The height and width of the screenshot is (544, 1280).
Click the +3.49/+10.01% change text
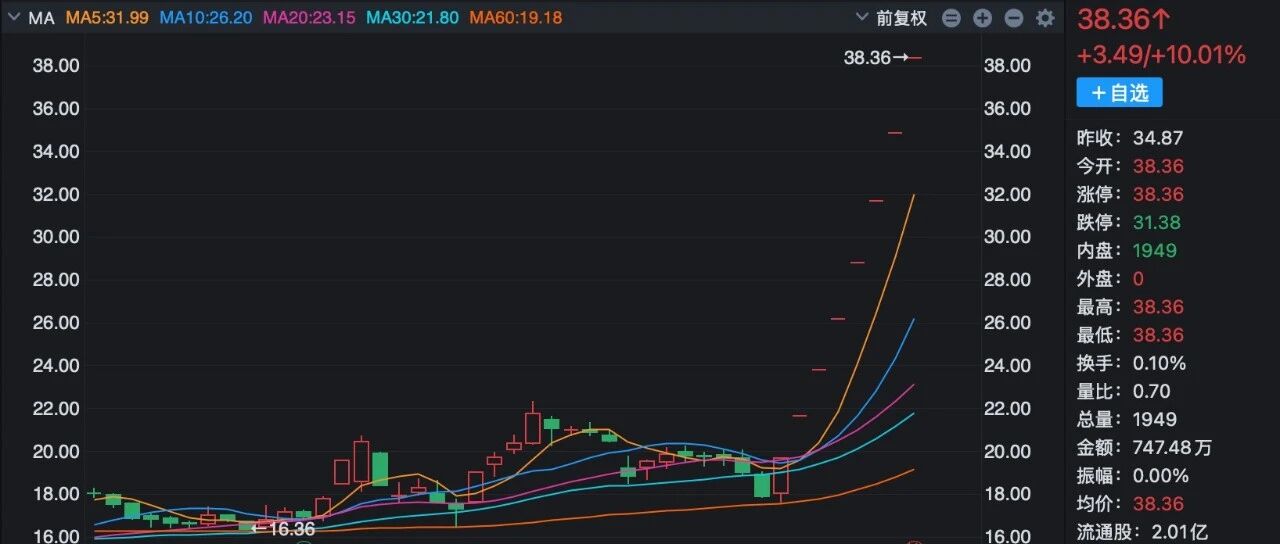pyautogui.click(x=1160, y=54)
